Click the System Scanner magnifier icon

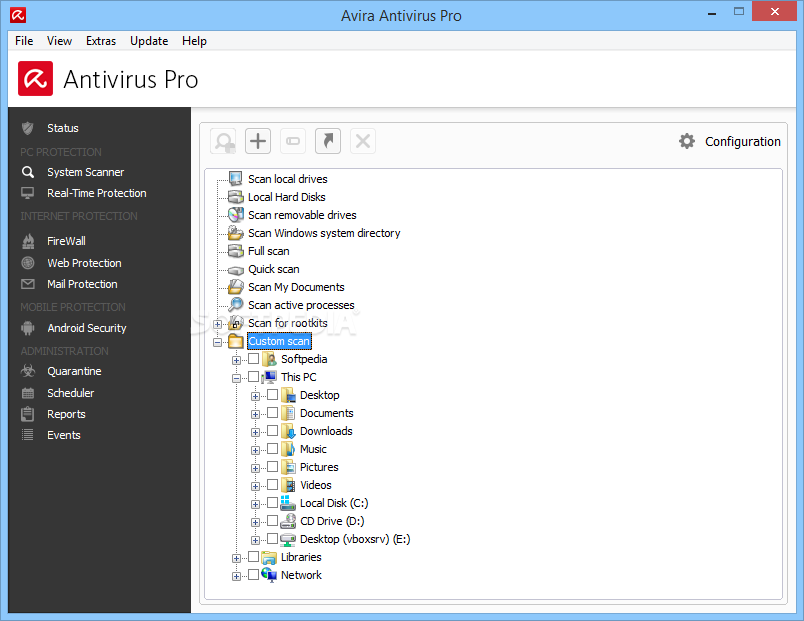(28, 172)
